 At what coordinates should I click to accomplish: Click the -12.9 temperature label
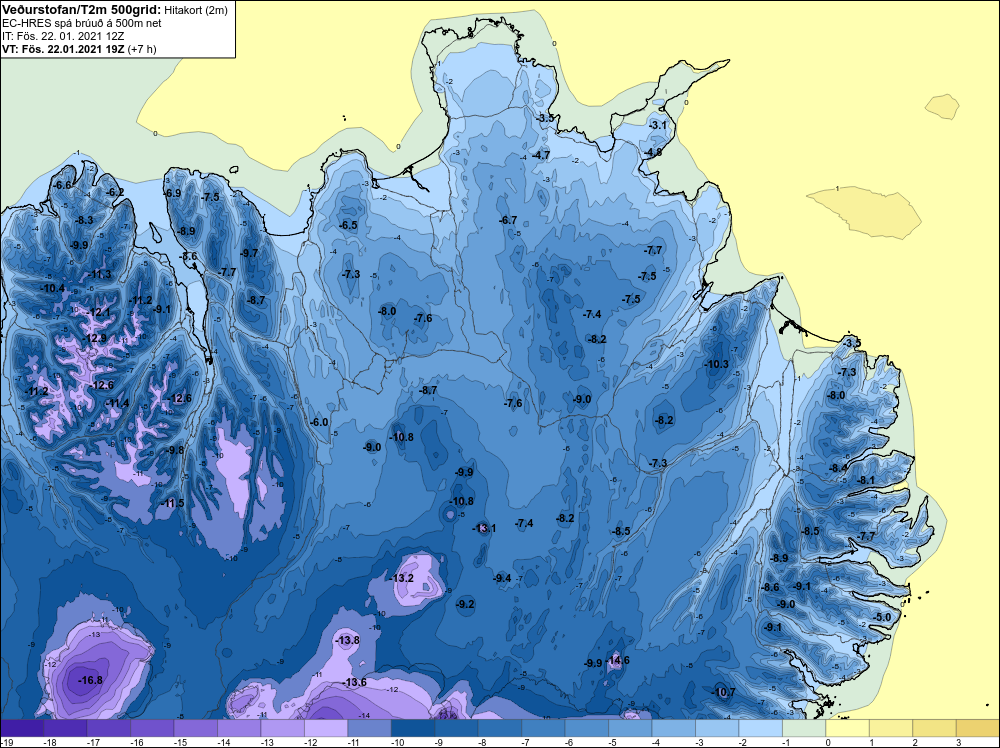pos(94,339)
